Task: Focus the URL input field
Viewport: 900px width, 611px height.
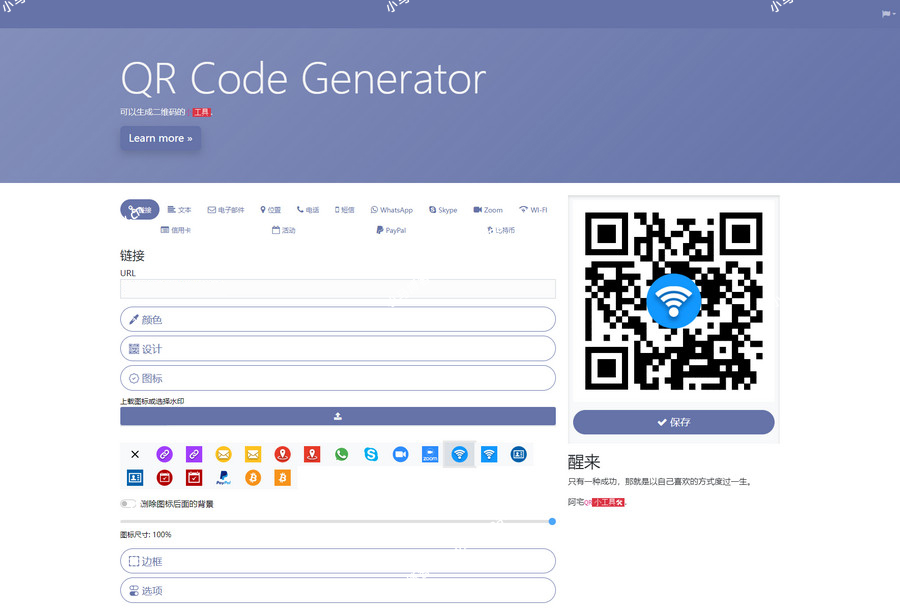Action: pos(338,289)
